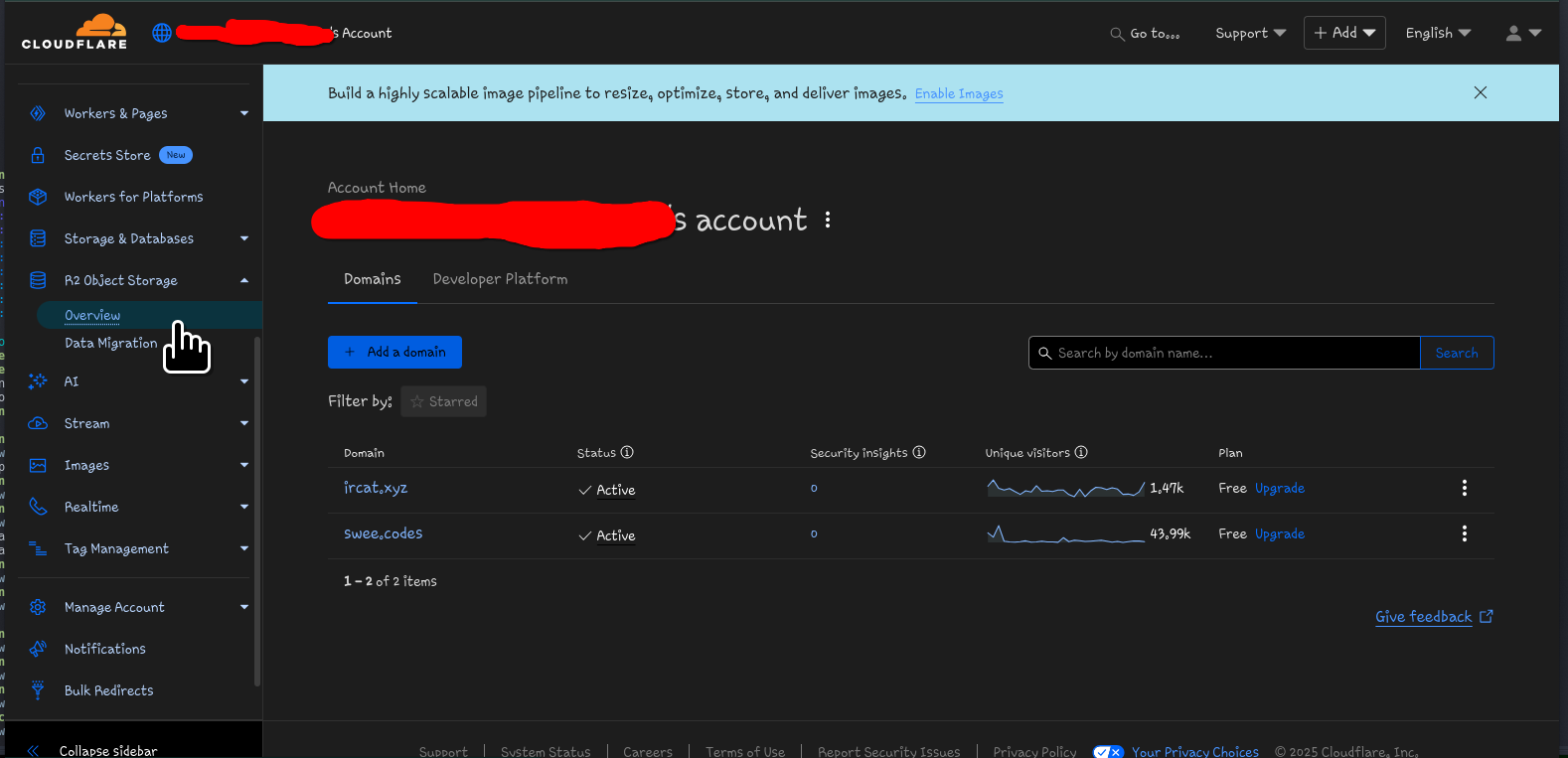The image size is (1568, 758).
Task: Click the Bulk Redirects icon
Action: [x=38, y=690]
